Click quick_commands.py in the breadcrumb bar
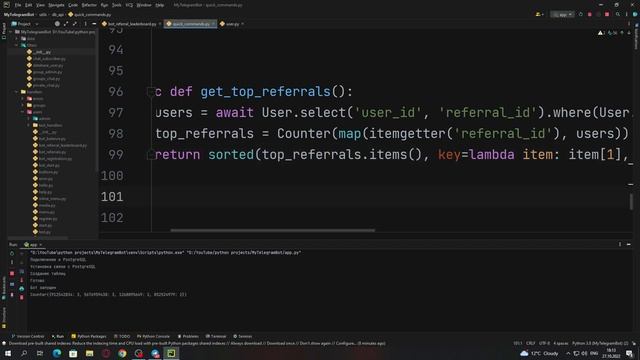Screen dimensions: 640x360 89,14
